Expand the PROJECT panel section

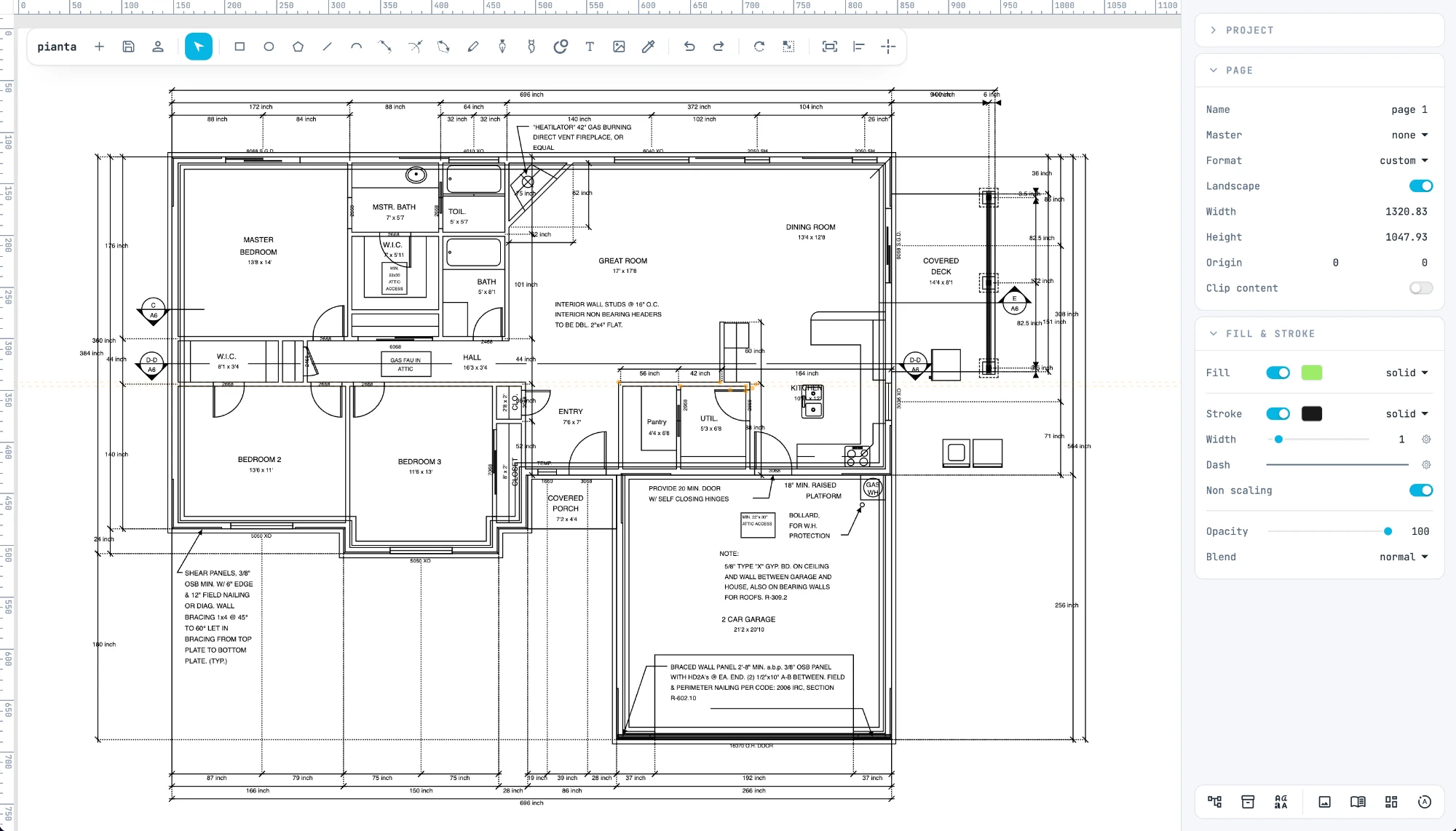tap(1319, 31)
